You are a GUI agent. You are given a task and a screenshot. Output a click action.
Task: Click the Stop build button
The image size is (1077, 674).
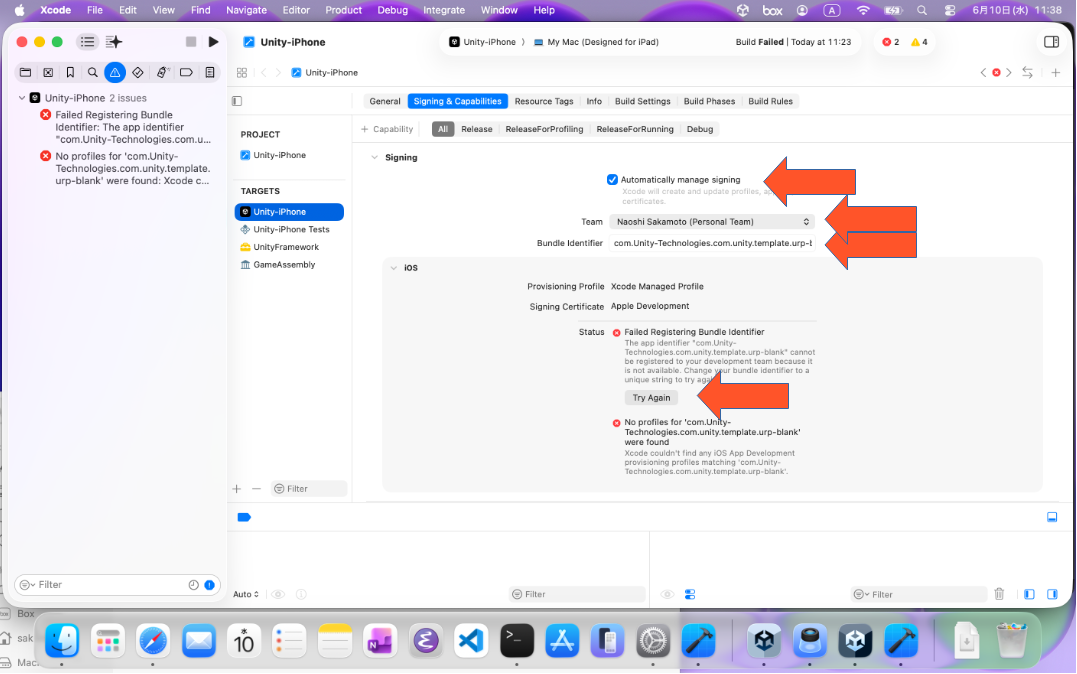pyautogui.click(x=191, y=42)
